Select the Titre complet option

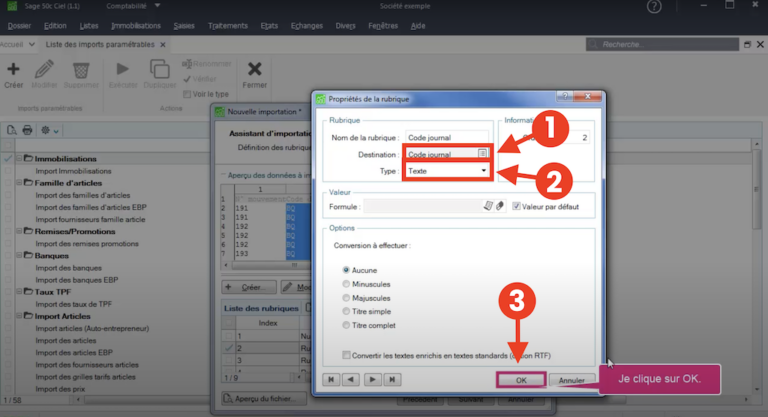click(346, 325)
